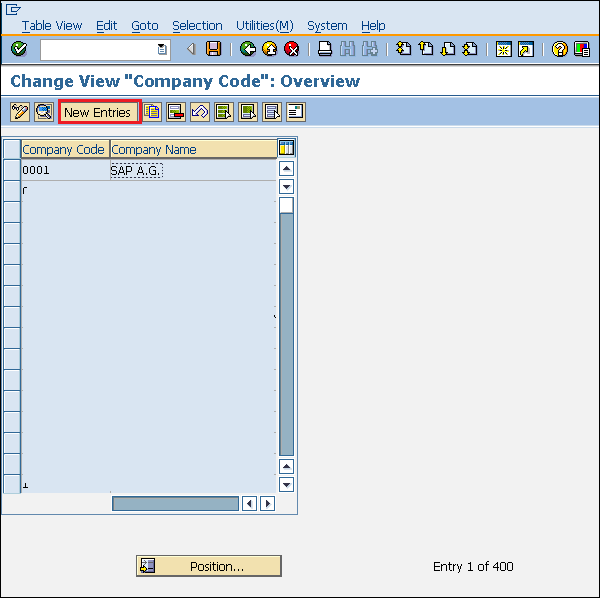600x598 pixels.
Task: Click the Company Name column header
Action: [193, 149]
